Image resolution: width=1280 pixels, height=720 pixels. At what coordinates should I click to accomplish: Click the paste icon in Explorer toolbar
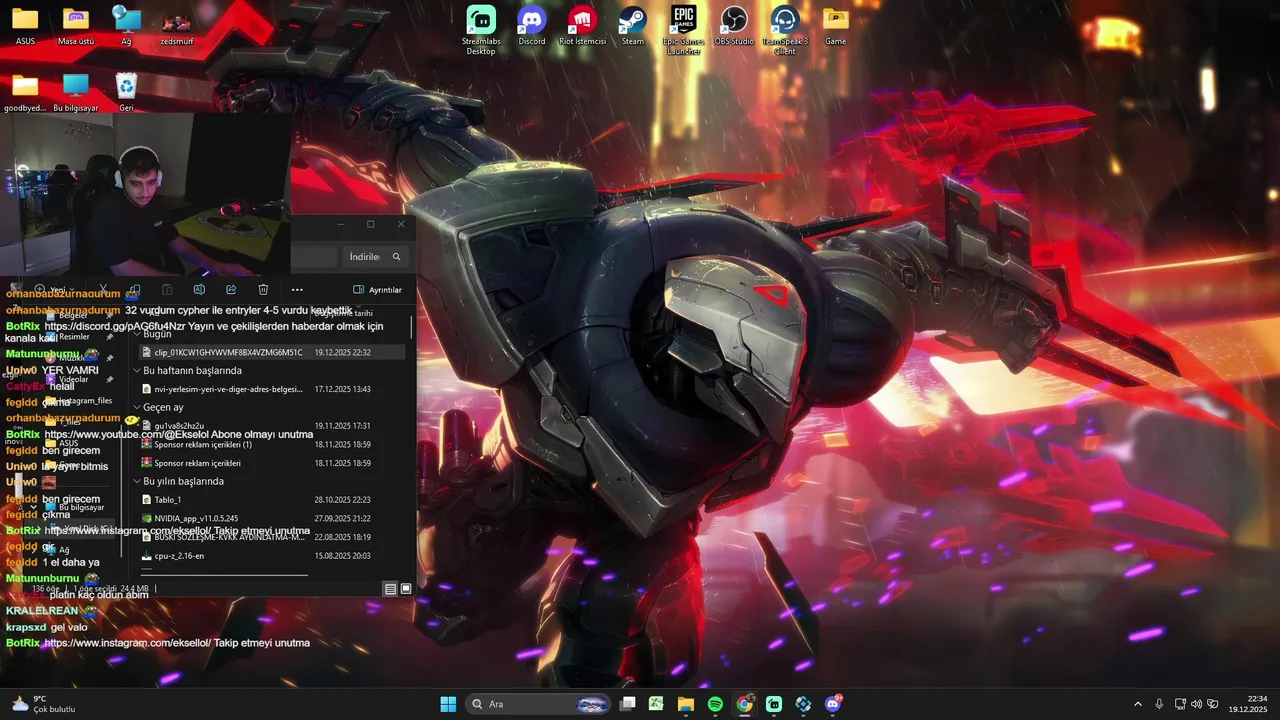[167, 290]
